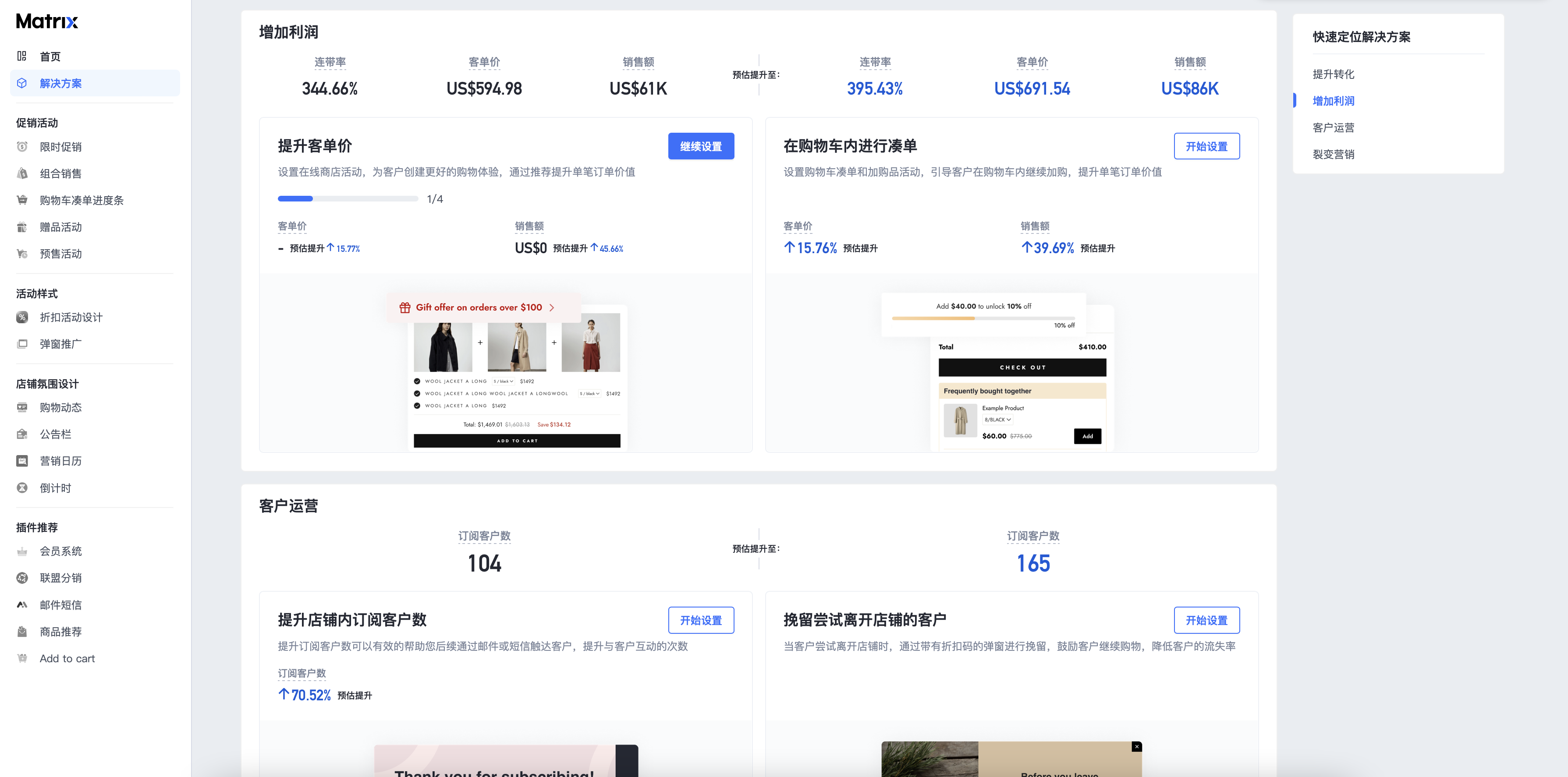Image resolution: width=1568 pixels, height=777 pixels.
Task: Close the Before you leave popup preview
Action: (x=1136, y=747)
